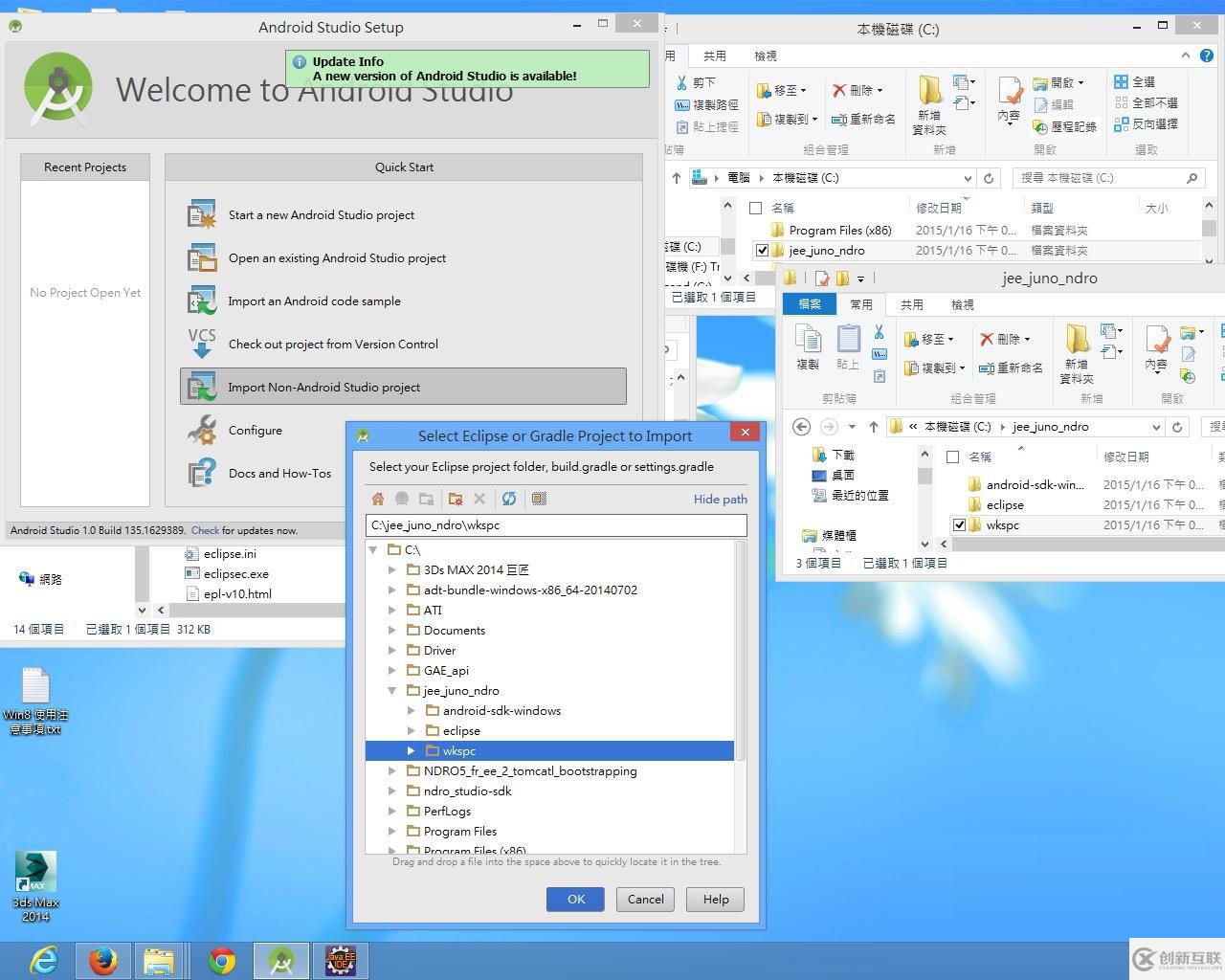Expand the wkspc tree node

412,750
